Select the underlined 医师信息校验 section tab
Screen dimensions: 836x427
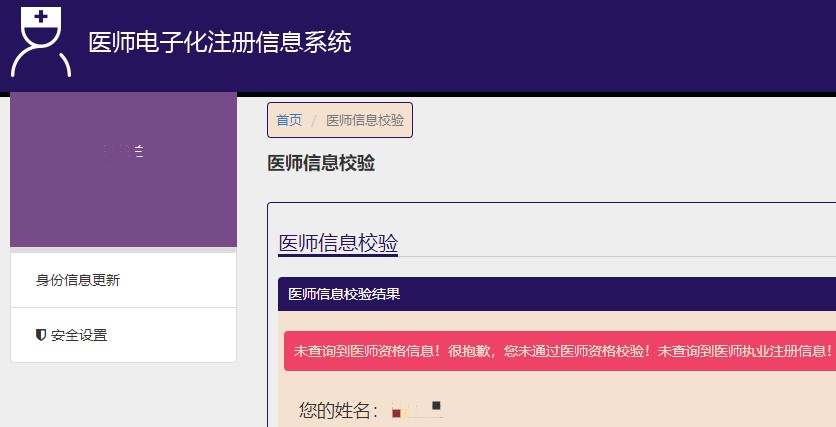[338, 244]
